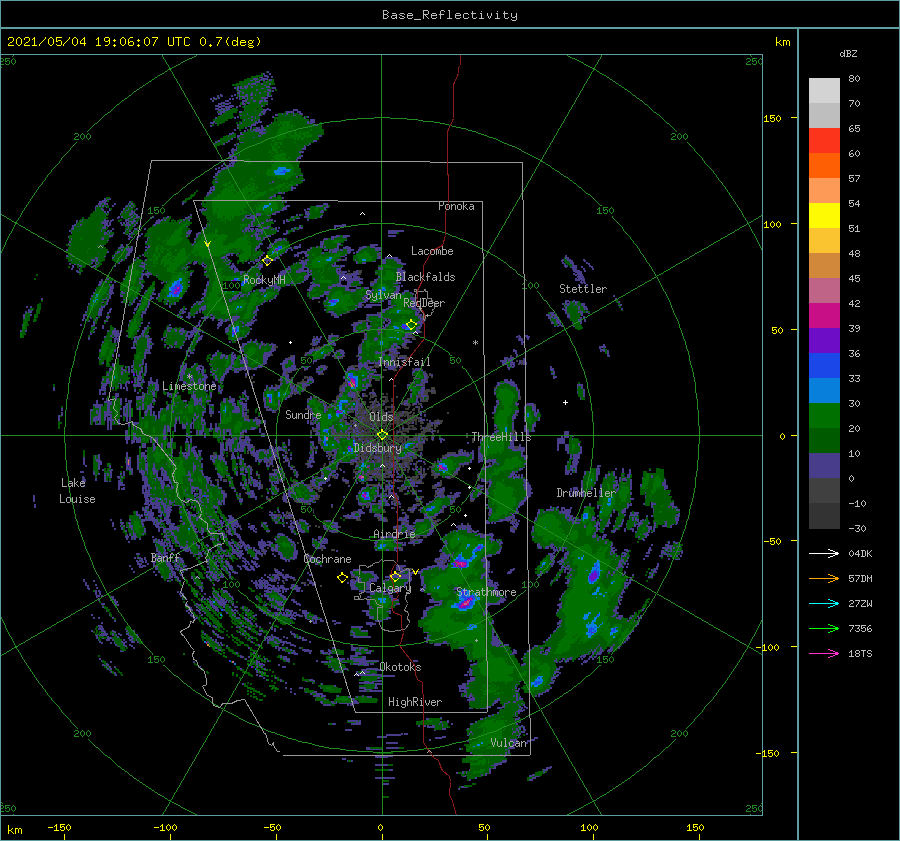Click the Vulcan city label

click(x=509, y=743)
